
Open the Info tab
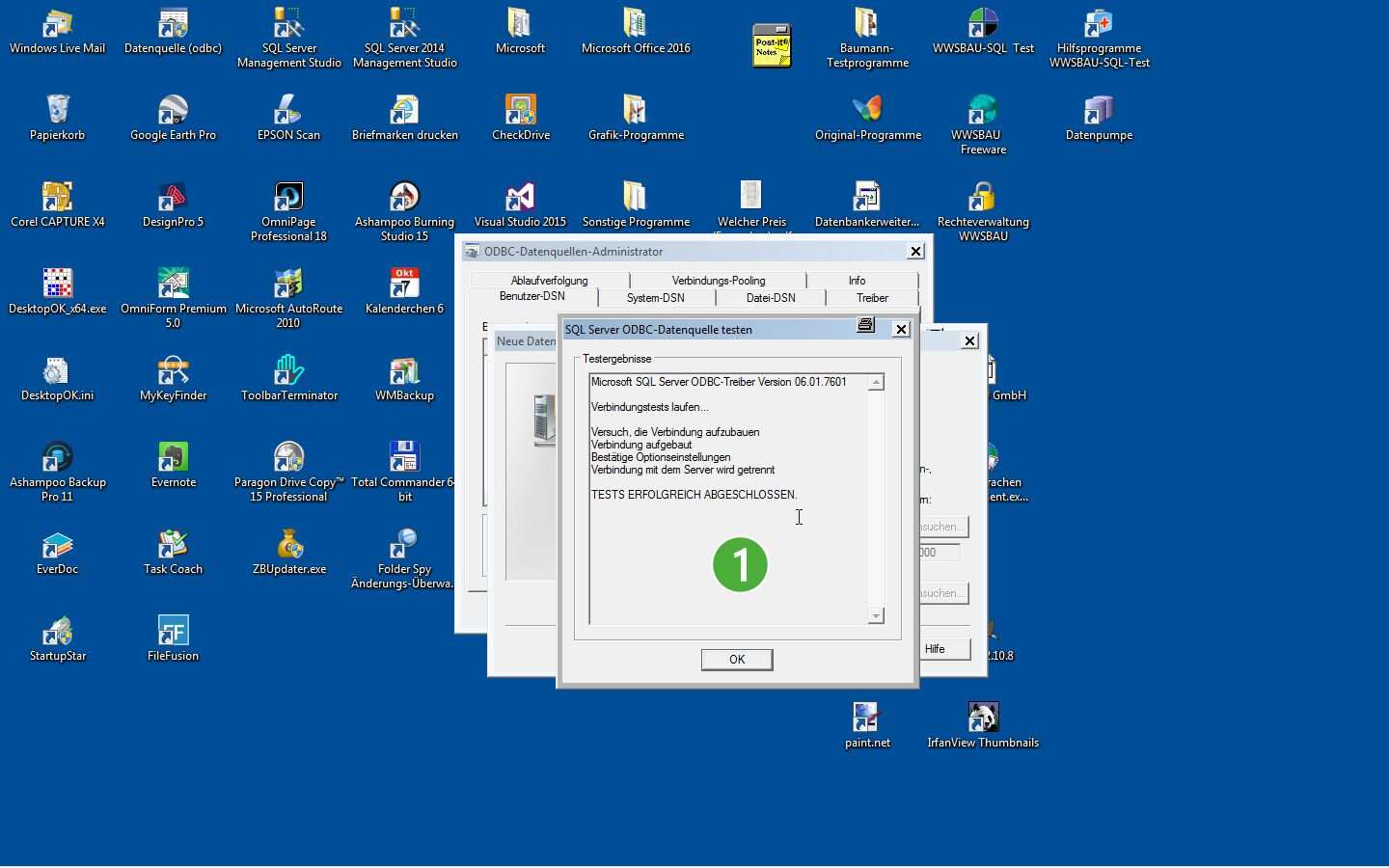click(x=858, y=281)
